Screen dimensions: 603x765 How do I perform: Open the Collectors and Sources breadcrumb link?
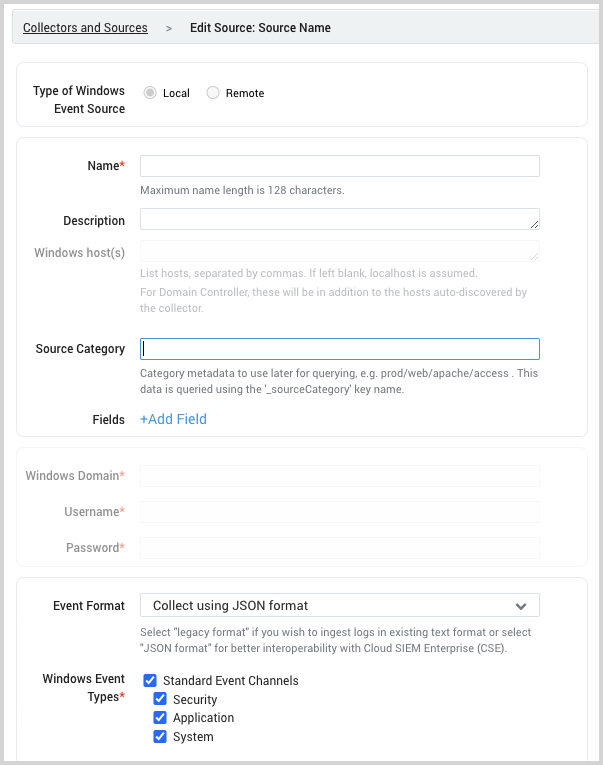click(85, 28)
